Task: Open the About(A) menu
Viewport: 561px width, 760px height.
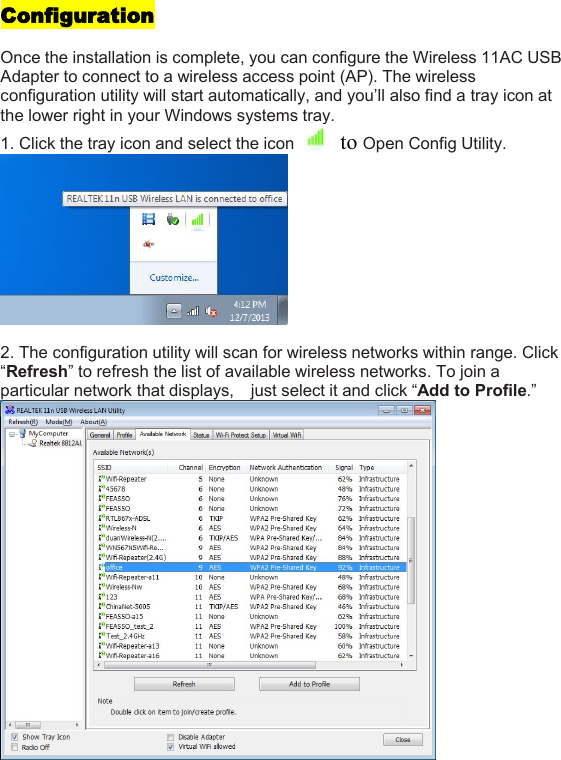Action: (94, 422)
